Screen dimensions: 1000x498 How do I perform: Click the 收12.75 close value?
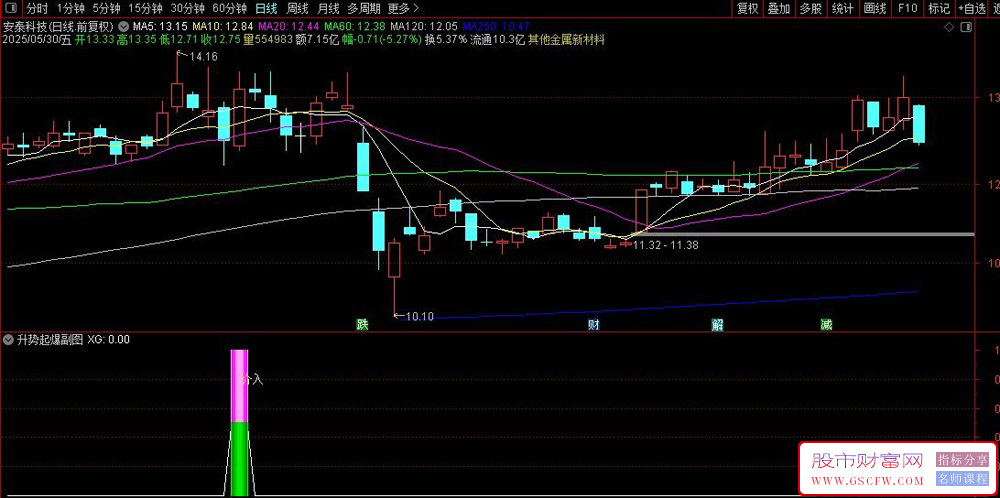(x=220, y=40)
